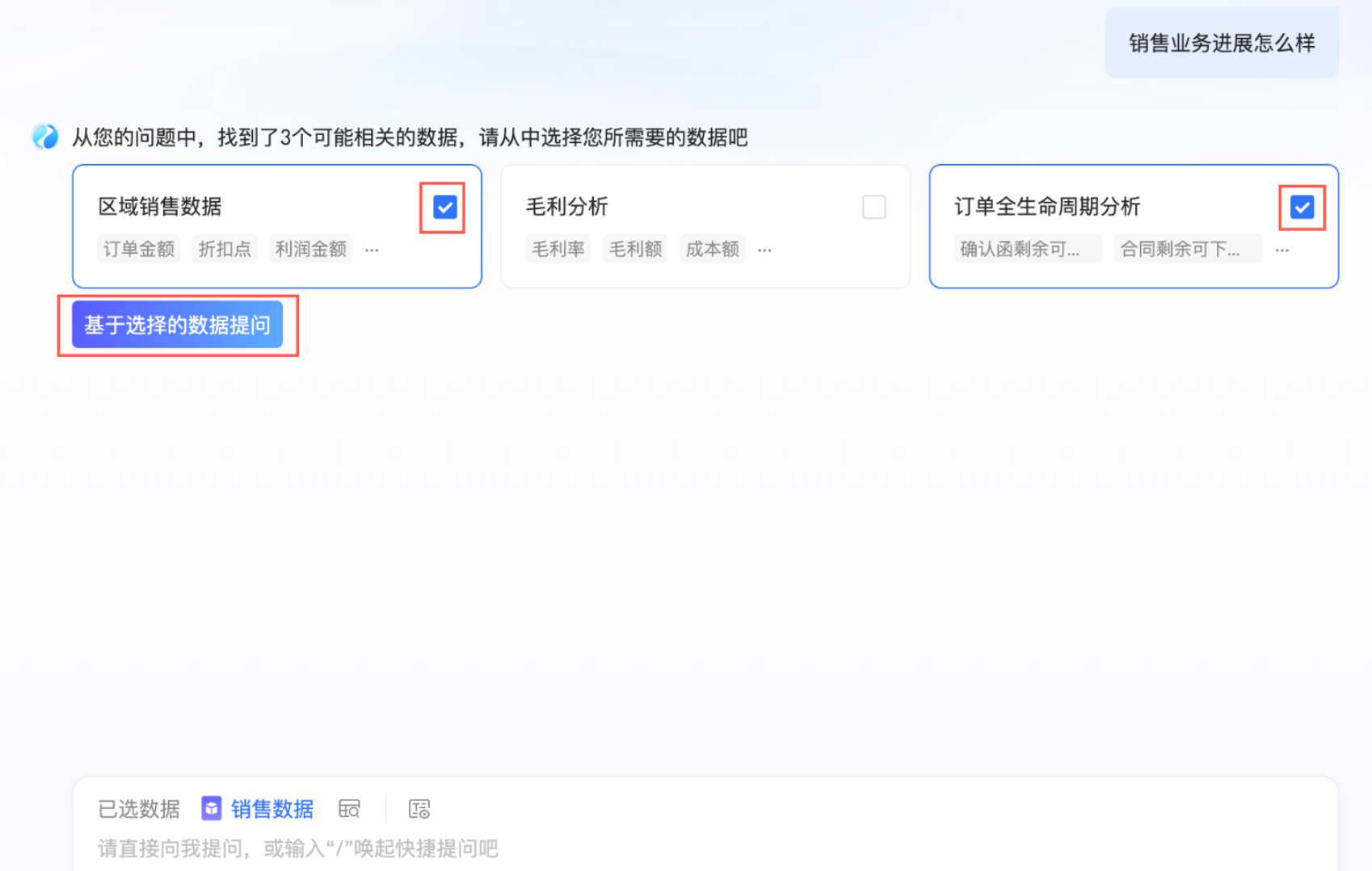
Task: Click the 毛利率 field tag
Action: [x=558, y=249]
